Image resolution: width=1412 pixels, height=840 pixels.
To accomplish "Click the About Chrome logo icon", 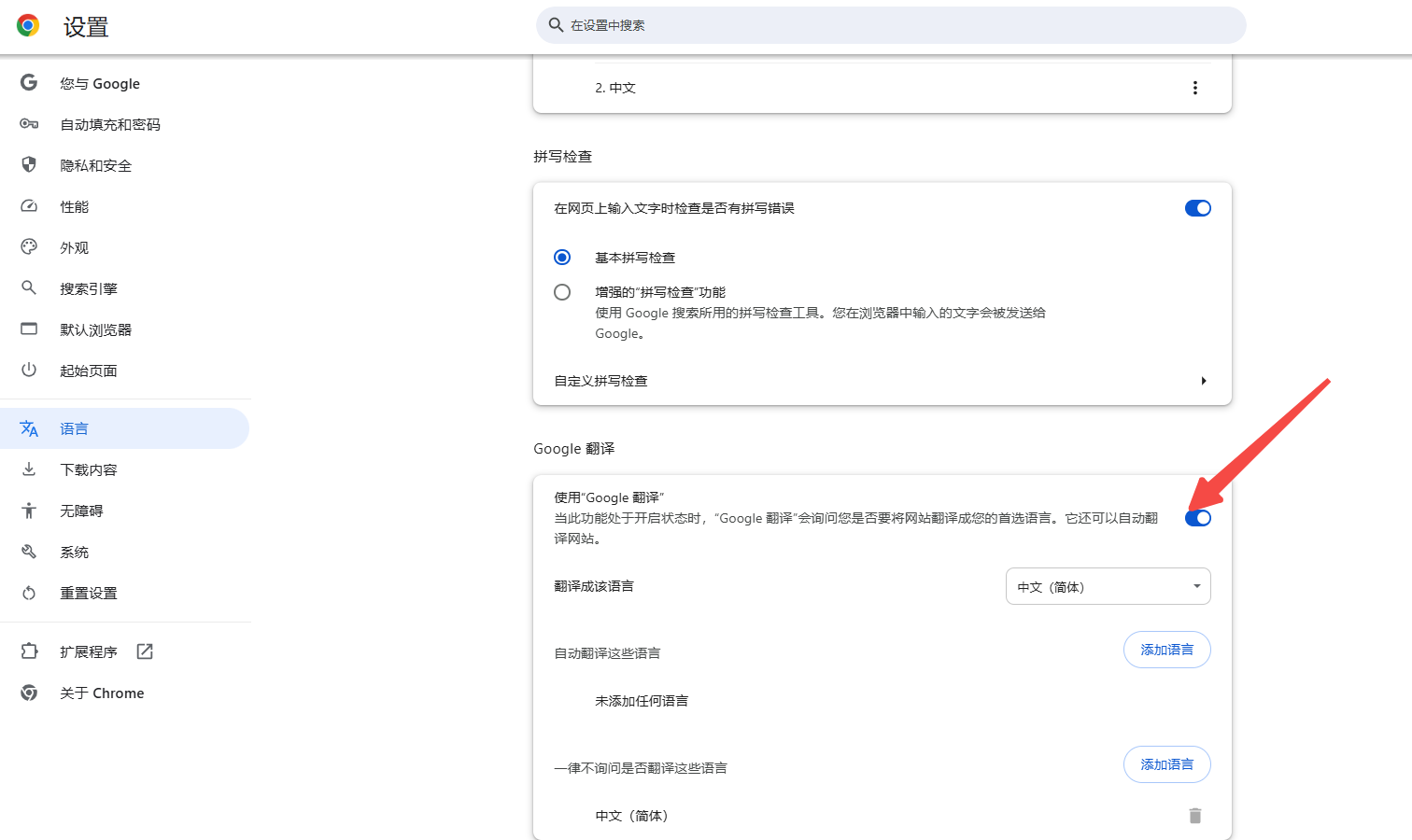I will [29, 693].
